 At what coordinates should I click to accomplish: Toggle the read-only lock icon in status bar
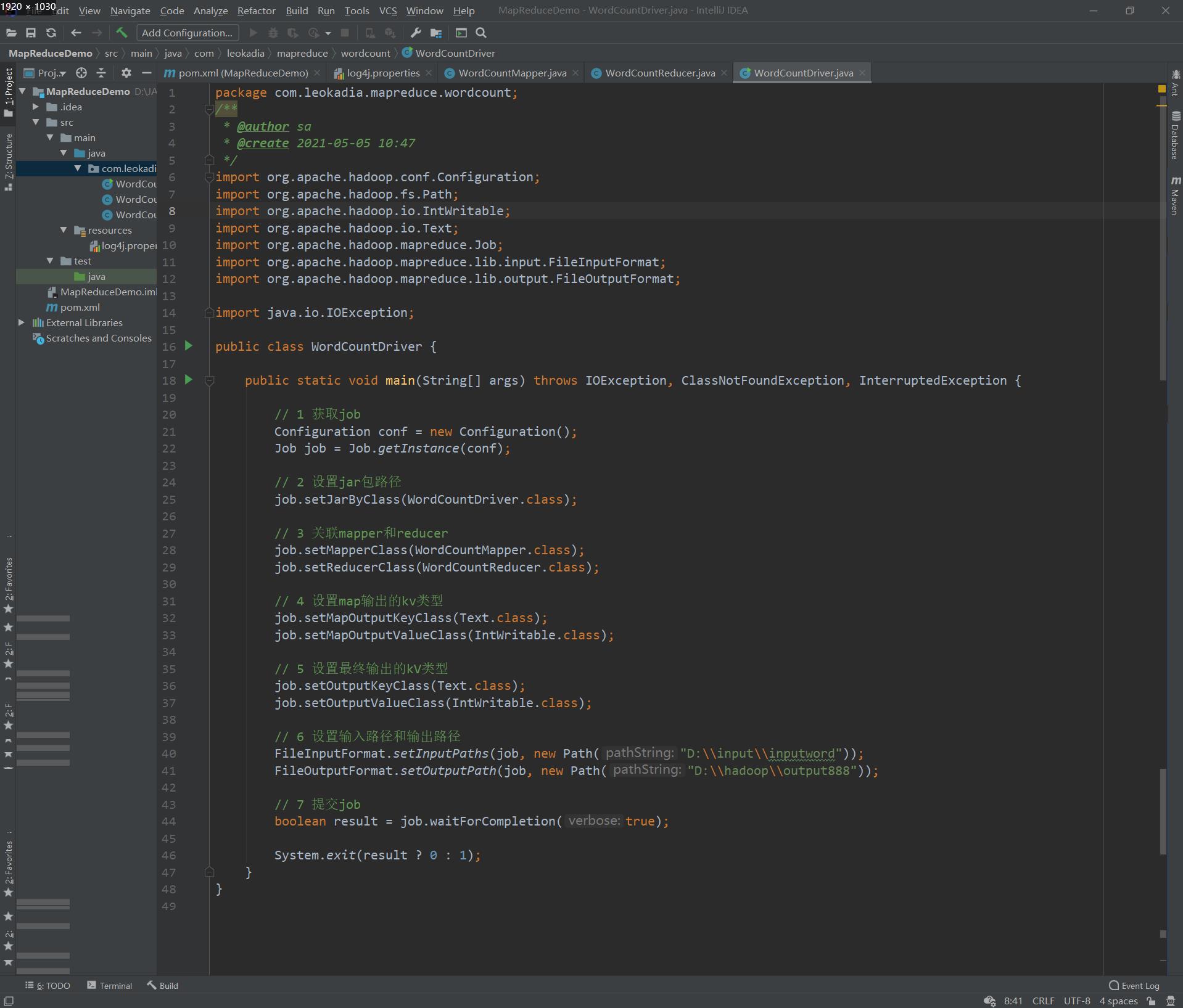click(x=1151, y=1001)
